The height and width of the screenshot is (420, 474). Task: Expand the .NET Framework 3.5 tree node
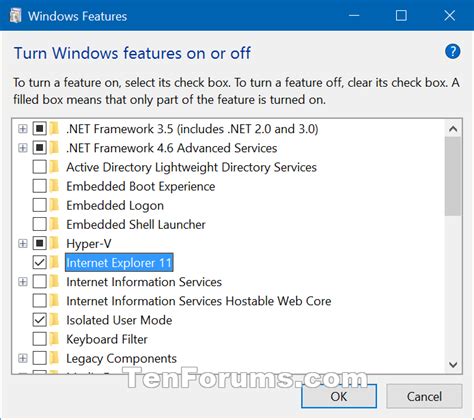23,128
